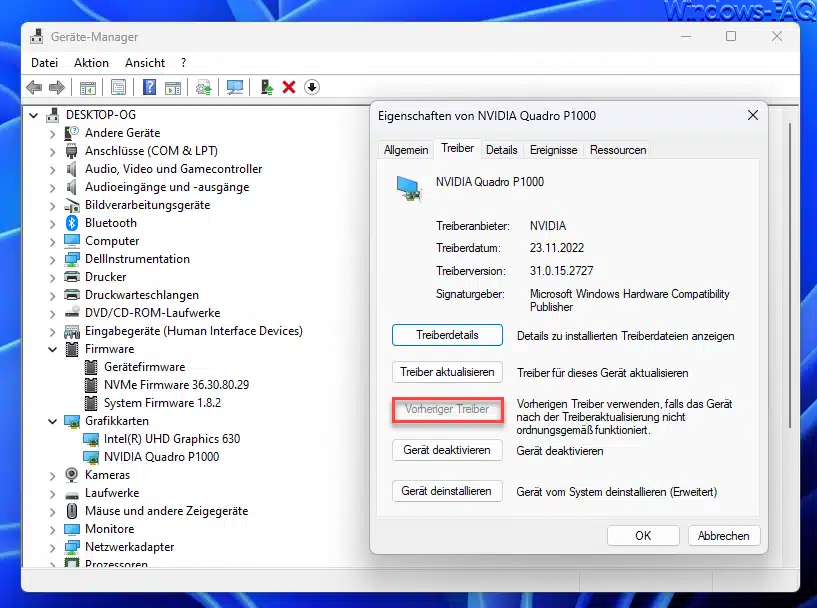Expand the Andere Geräte node

click(x=52, y=134)
